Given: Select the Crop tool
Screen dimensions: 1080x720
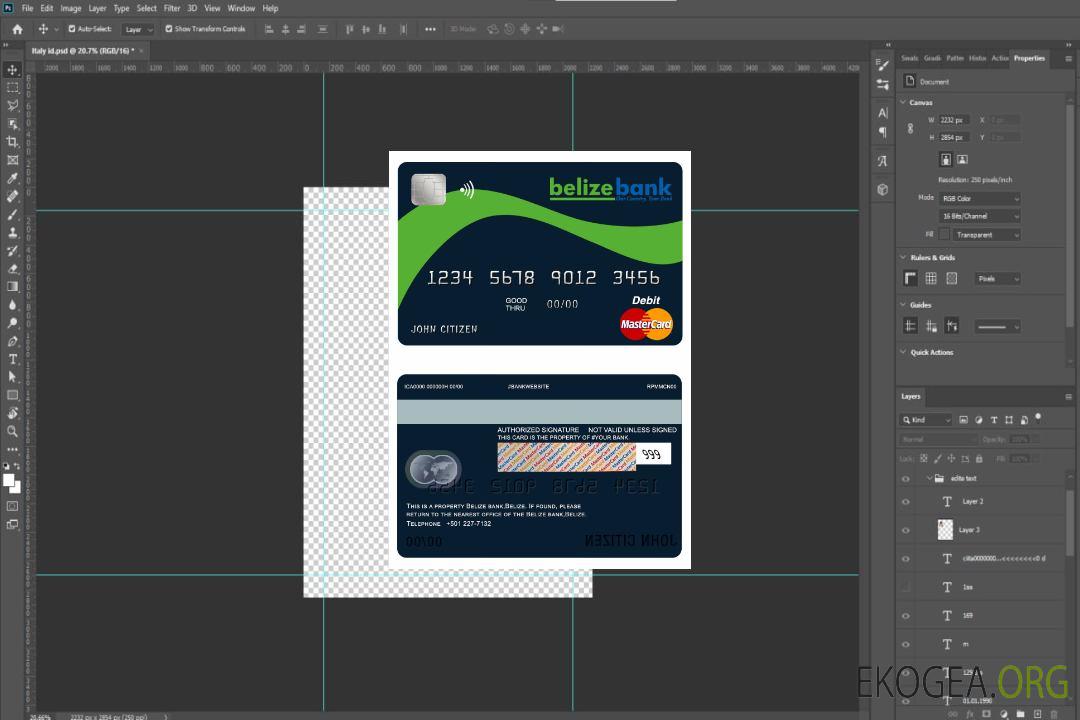Looking at the screenshot, I should point(12,142).
